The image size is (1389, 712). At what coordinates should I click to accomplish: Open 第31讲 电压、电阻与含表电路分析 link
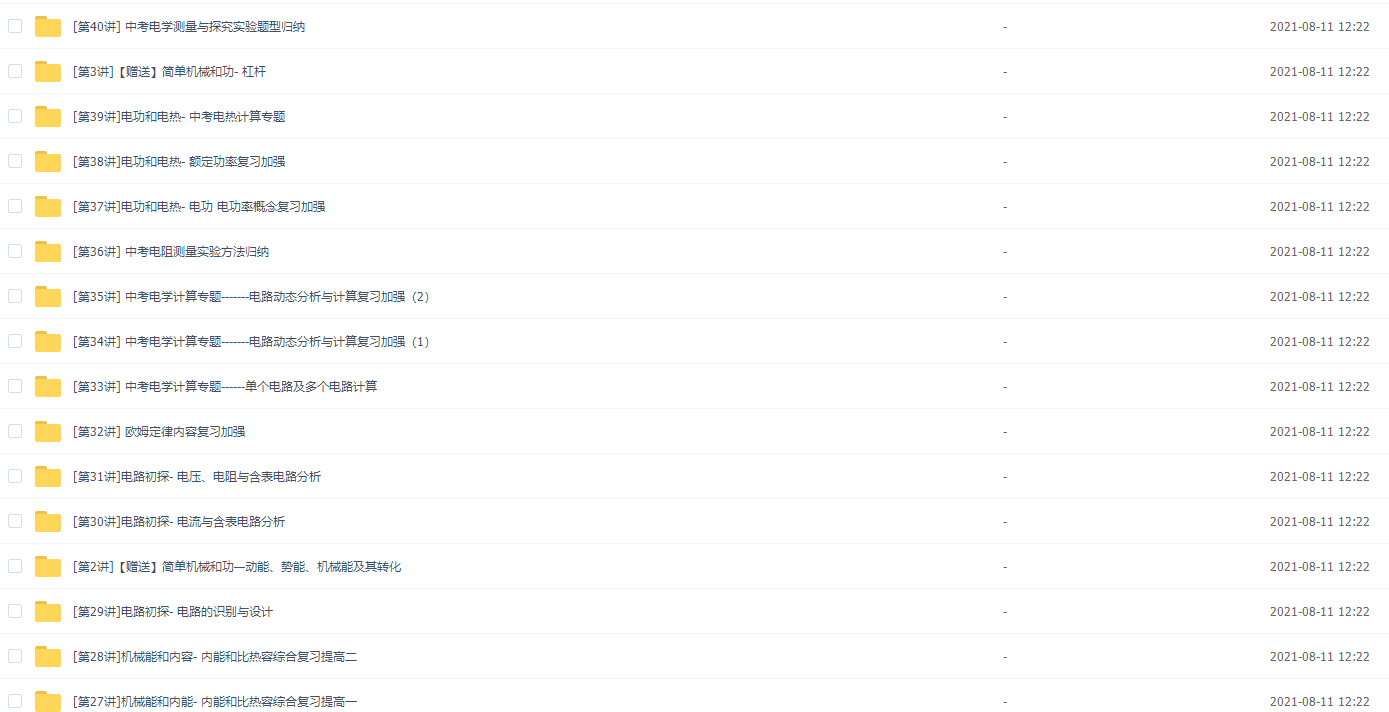(197, 477)
